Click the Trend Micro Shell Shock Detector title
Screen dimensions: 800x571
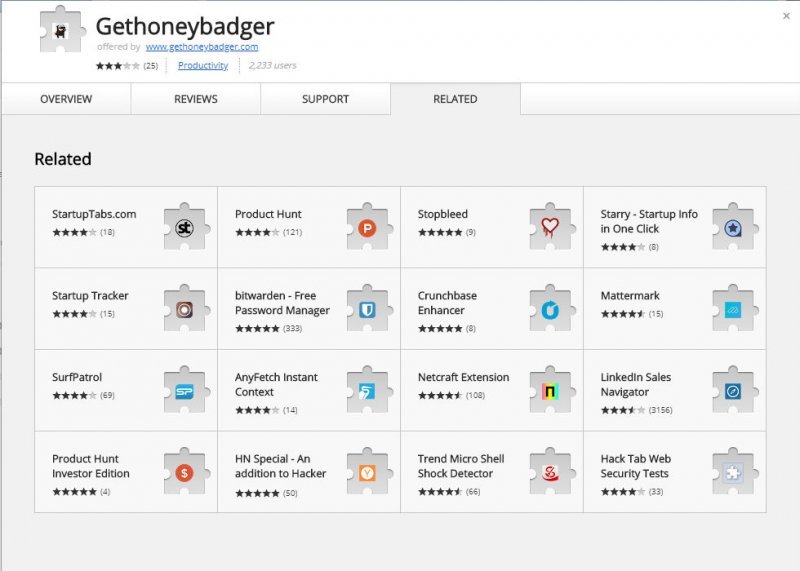click(x=461, y=466)
